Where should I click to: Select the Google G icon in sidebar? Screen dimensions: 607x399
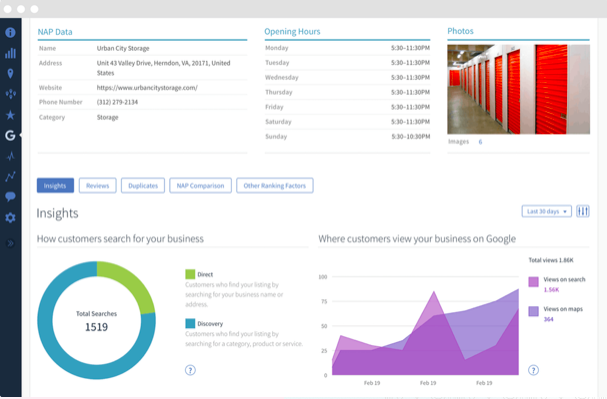(10, 135)
